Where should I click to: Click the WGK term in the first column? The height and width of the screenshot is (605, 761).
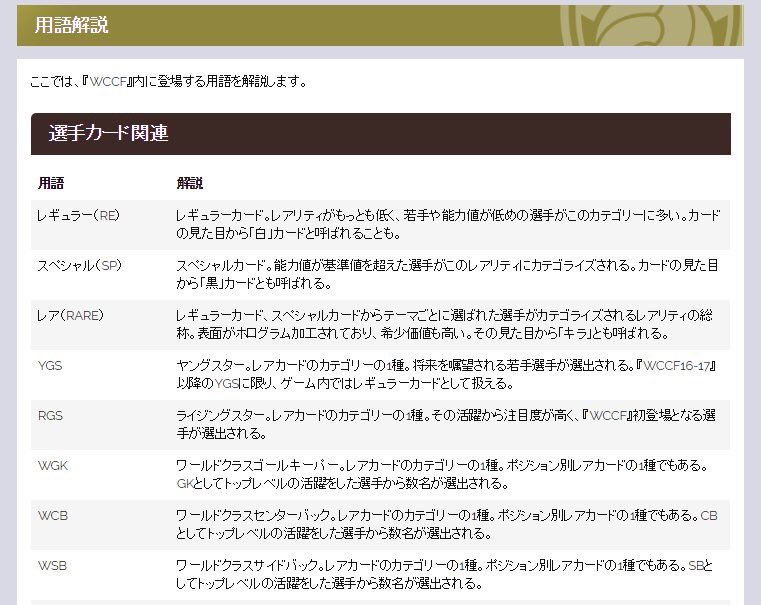click(x=53, y=465)
